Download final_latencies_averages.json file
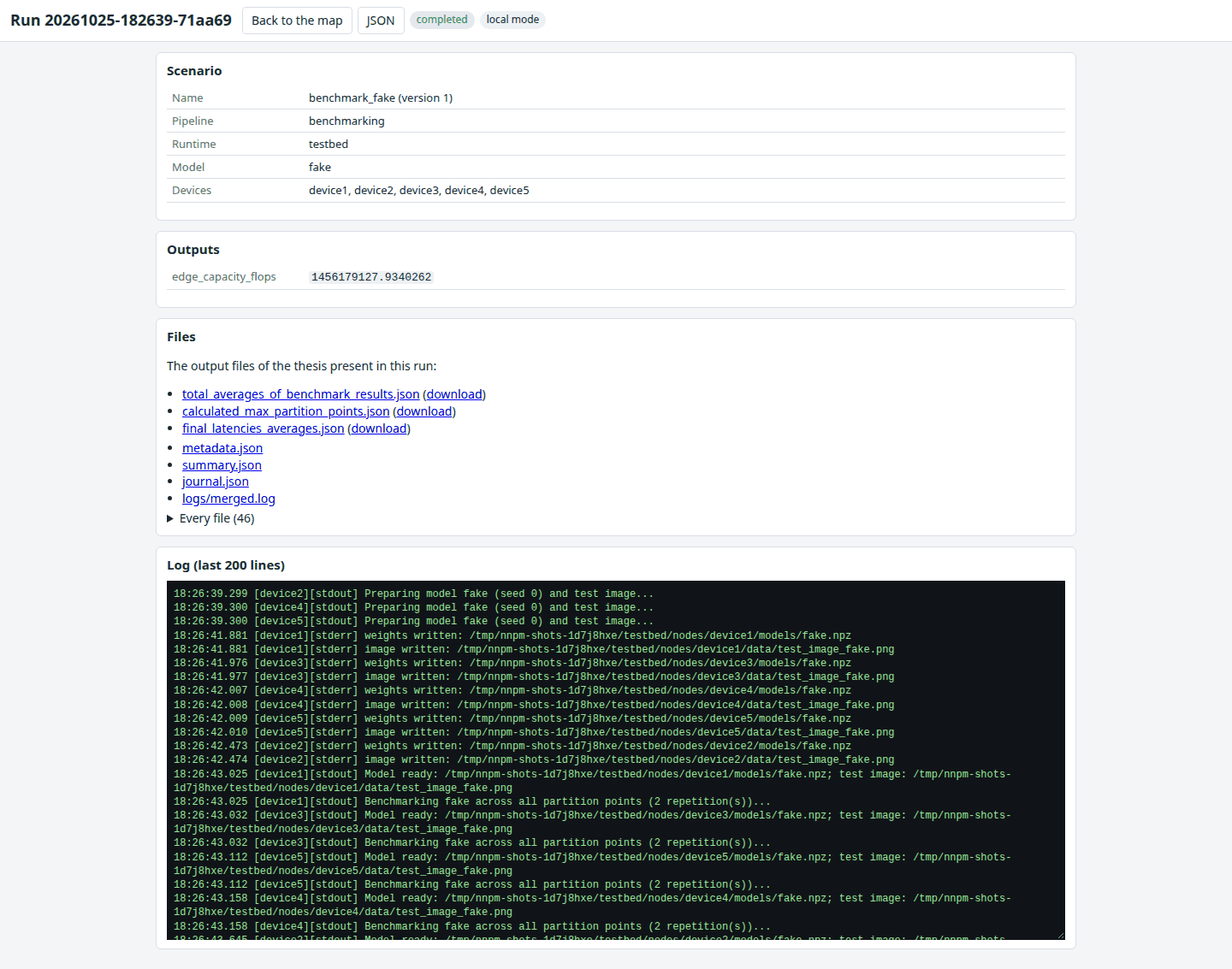 point(379,428)
